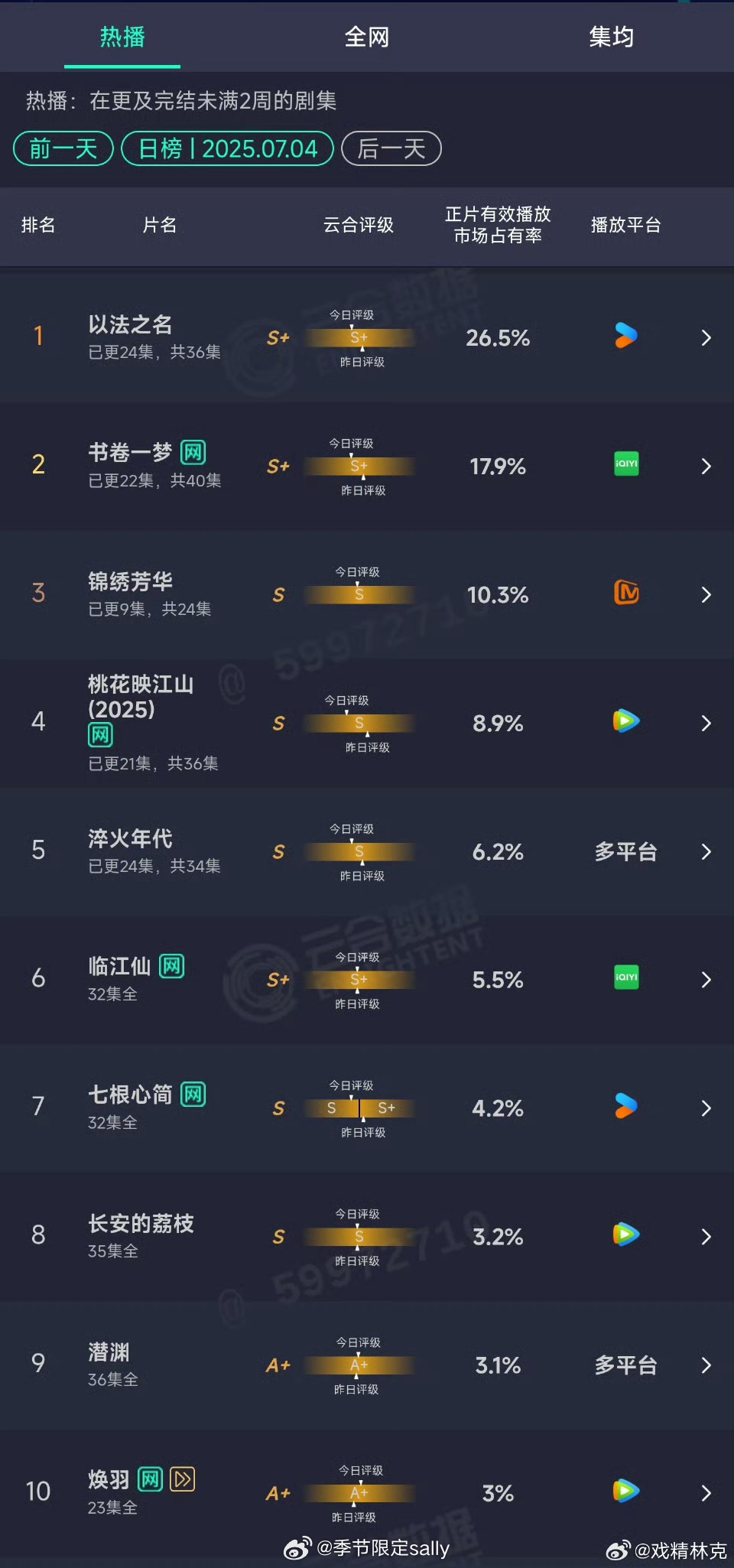Viewport: 734px width, 1568px height.
Task: Tap the Tencent Video icon for 长安的荔枝
Action: pos(626,1235)
